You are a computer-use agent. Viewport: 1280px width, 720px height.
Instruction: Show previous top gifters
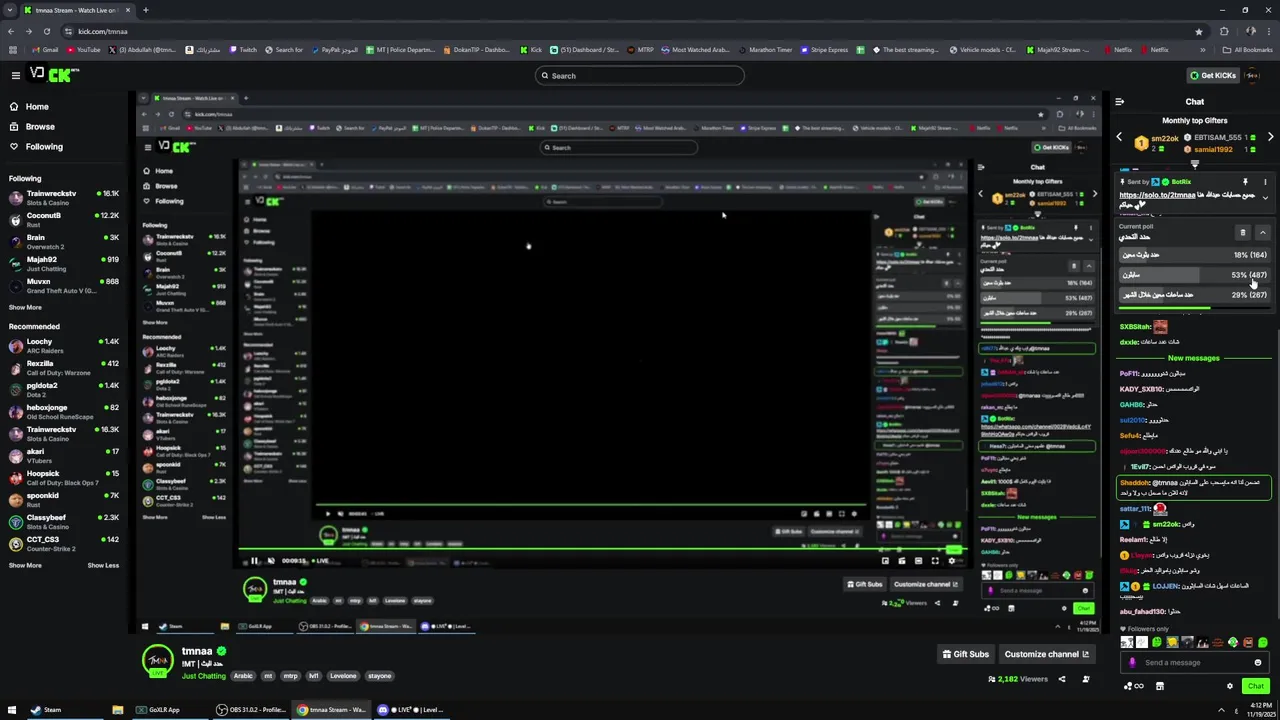[x=1119, y=137]
